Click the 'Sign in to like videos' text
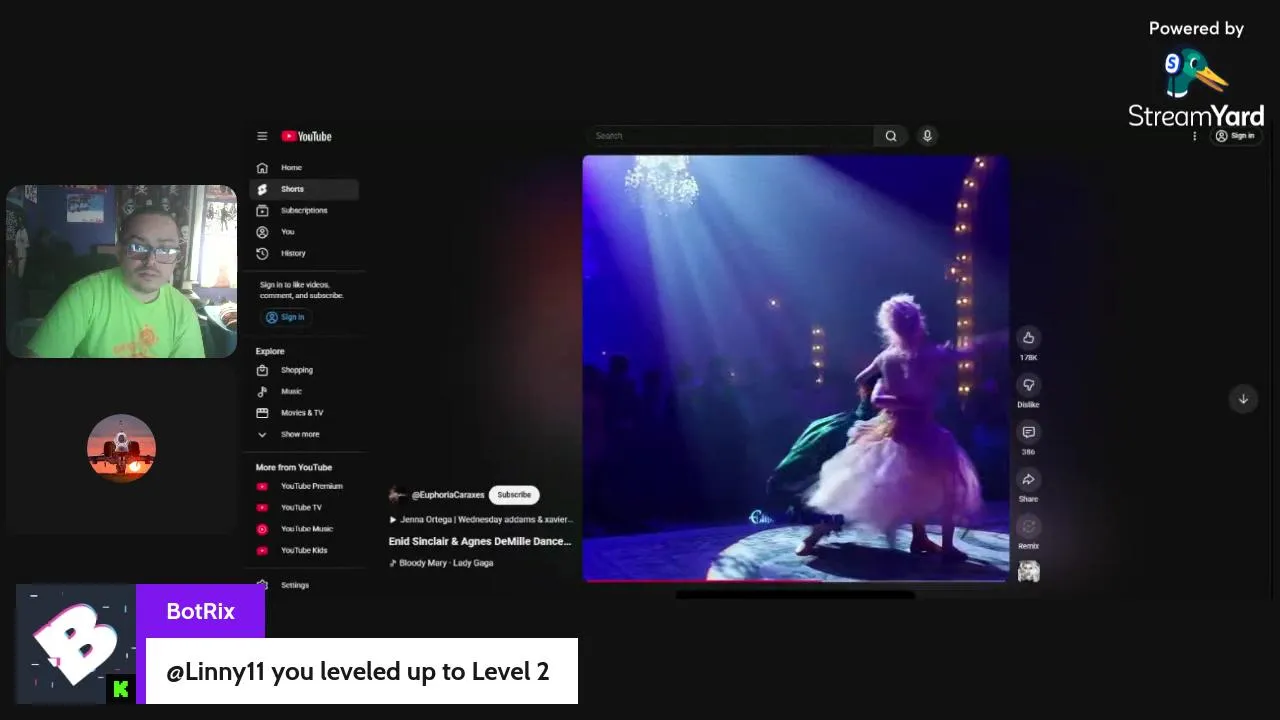Image resolution: width=1280 pixels, height=720 pixels. [302, 290]
